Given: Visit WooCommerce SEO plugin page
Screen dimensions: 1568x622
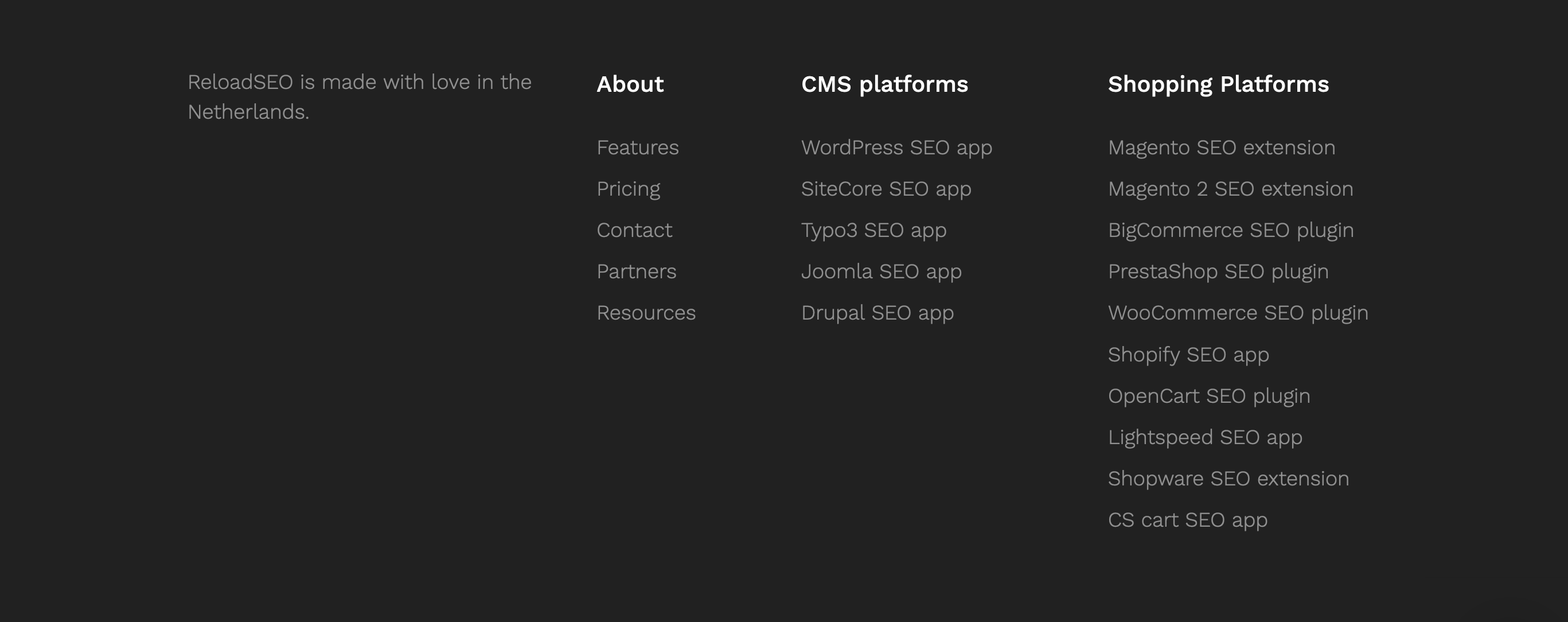Looking at the screenshot, I should (1238, 314).
